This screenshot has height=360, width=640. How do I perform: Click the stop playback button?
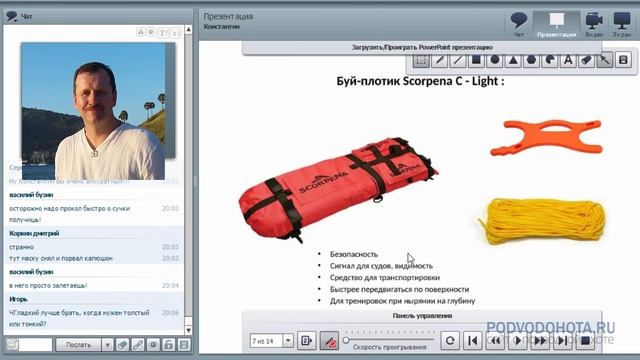coord(585,340)
